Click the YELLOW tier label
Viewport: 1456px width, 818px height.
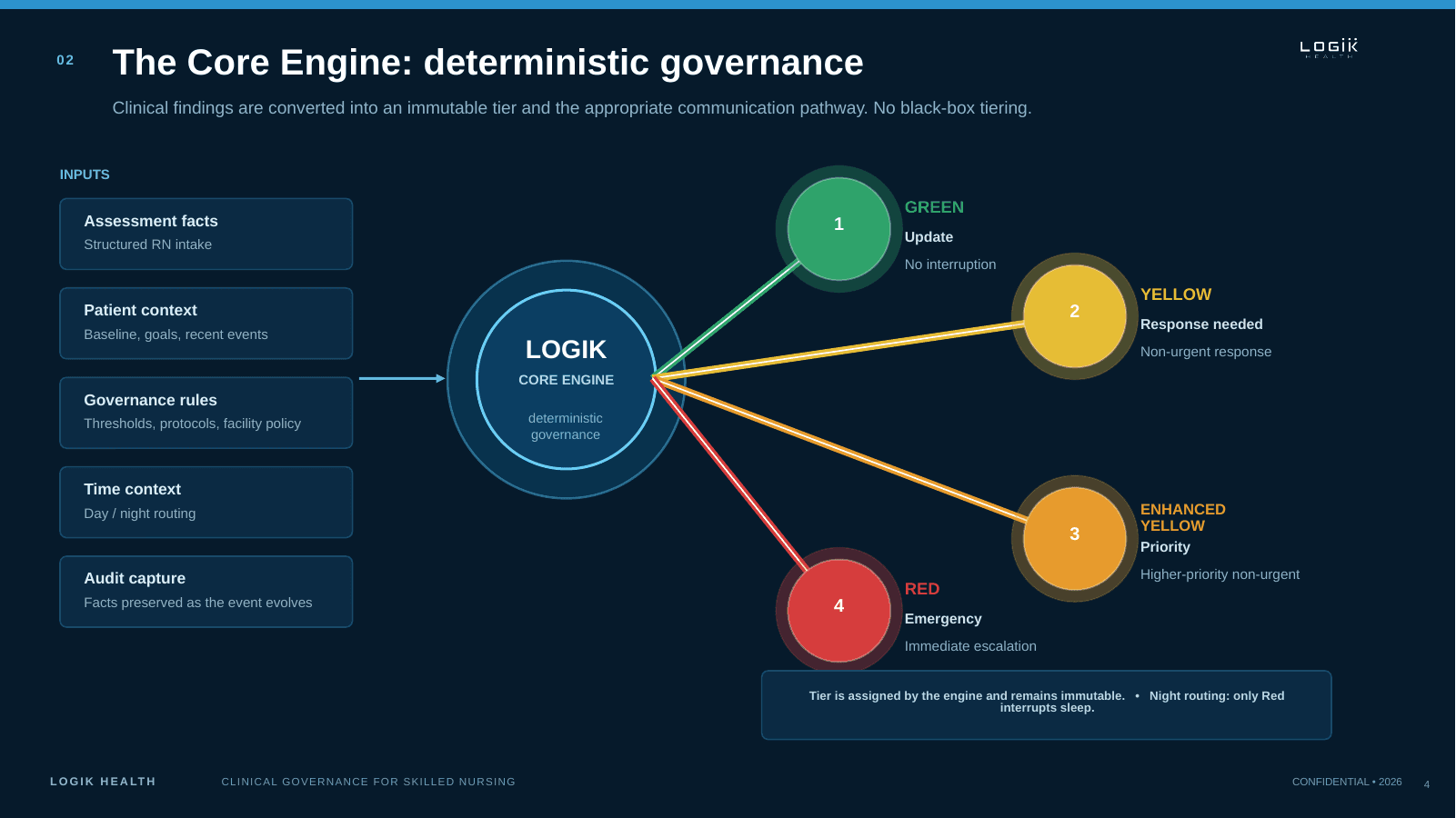point(1176,294)
